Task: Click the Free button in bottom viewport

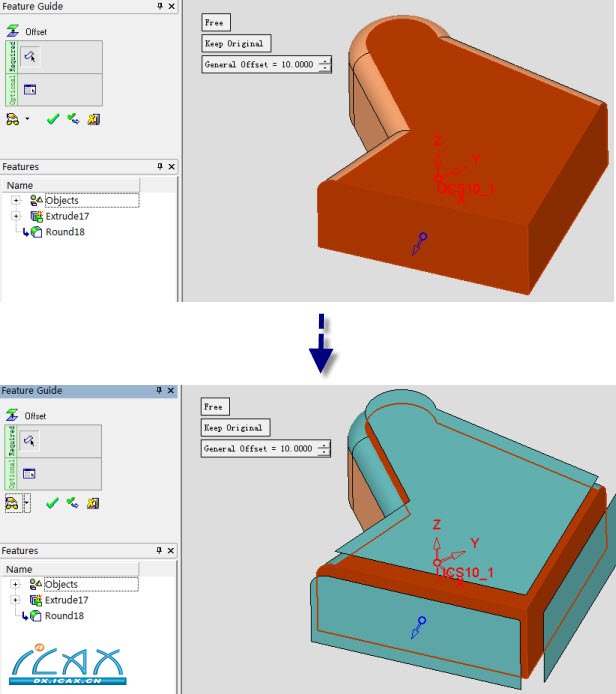Action: pyautogui.click(x=215, y=407)
